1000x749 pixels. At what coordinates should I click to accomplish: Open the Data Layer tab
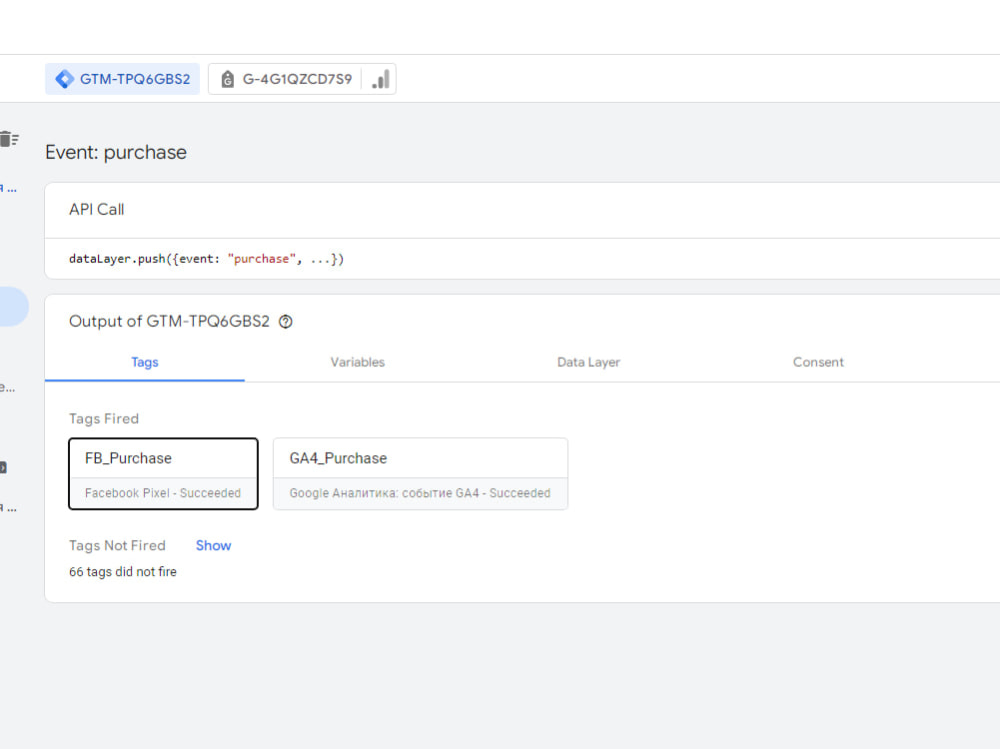pyautogui.click(x=588, y=362)
